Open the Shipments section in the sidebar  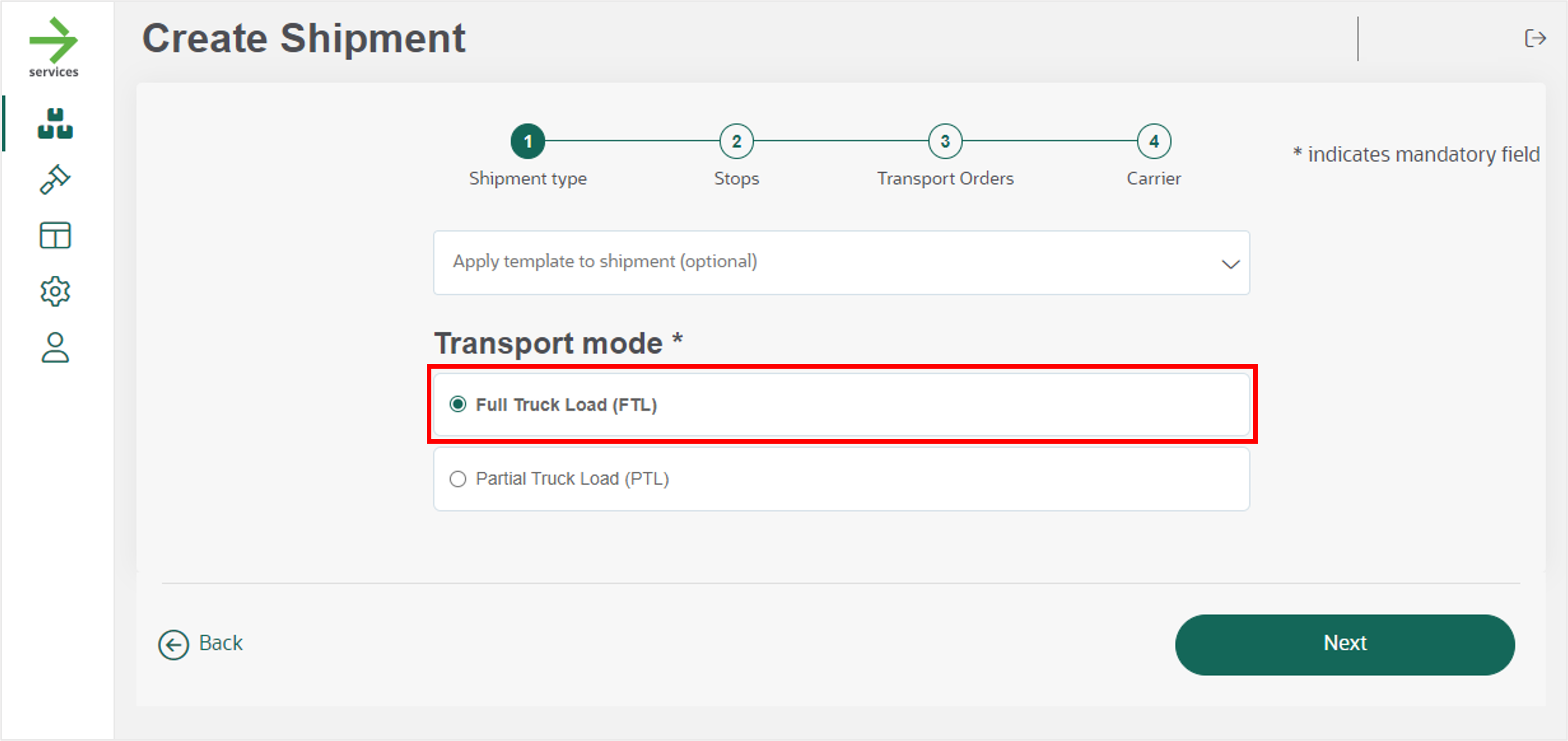click(54, 123)
